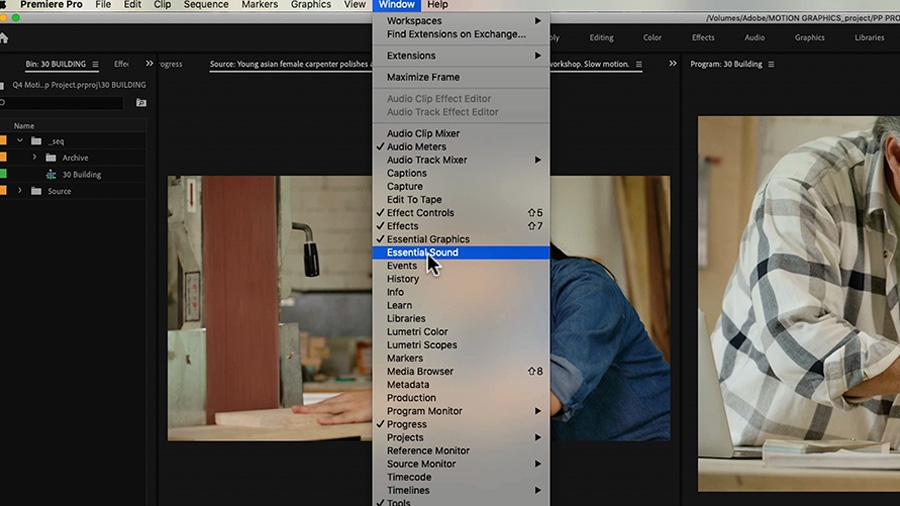This screenshot has height=506, width=900.
Task: Switch to the Audio workspace
Action: coord(754,38)
